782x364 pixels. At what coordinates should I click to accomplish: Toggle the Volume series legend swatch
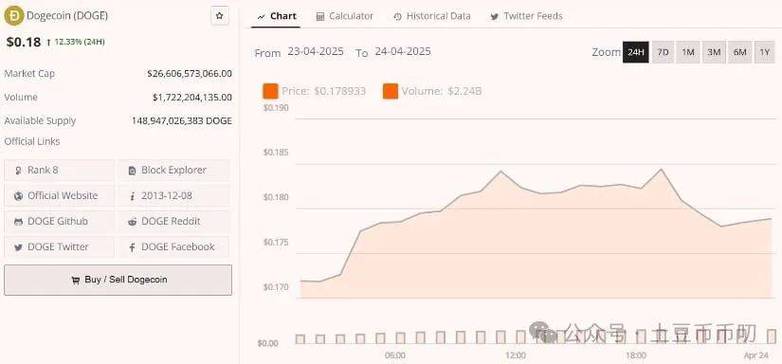click(x=391, y=91)
